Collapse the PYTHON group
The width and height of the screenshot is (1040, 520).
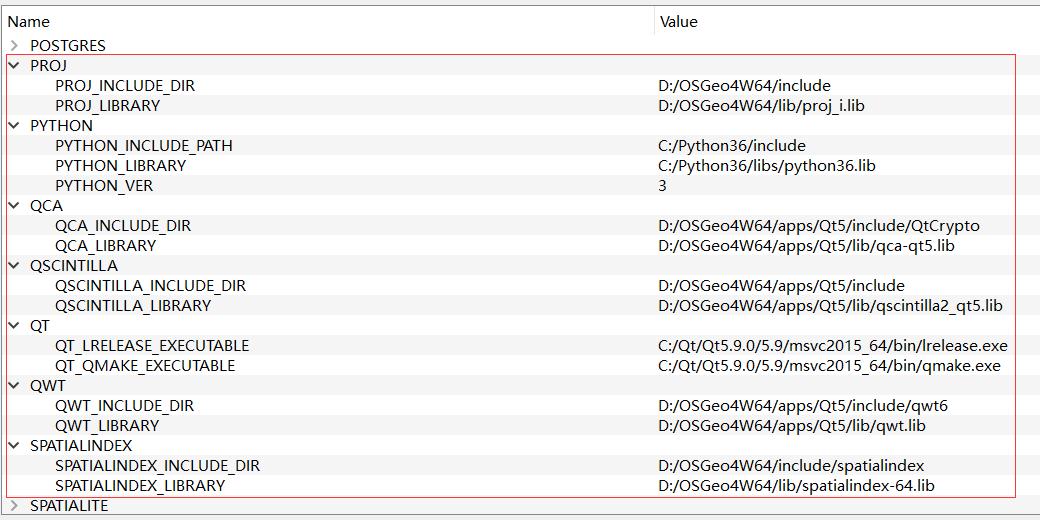(14, 125)
